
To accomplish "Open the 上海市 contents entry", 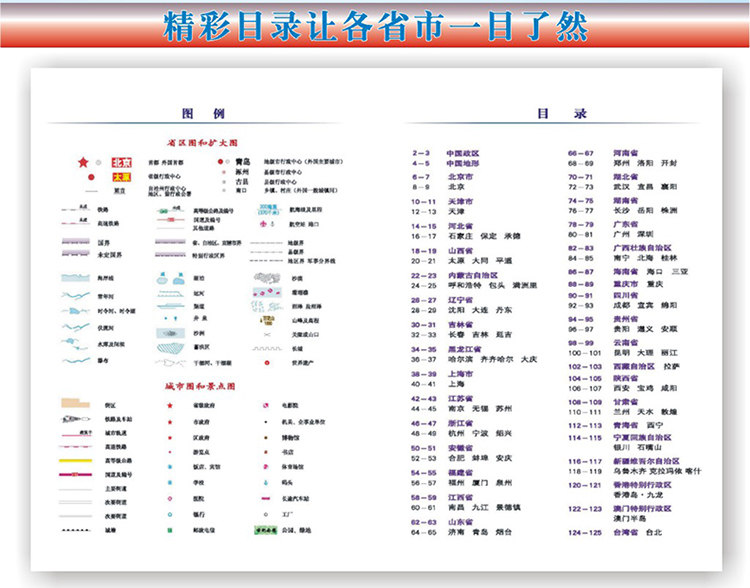I will click(x=460, y=374).
